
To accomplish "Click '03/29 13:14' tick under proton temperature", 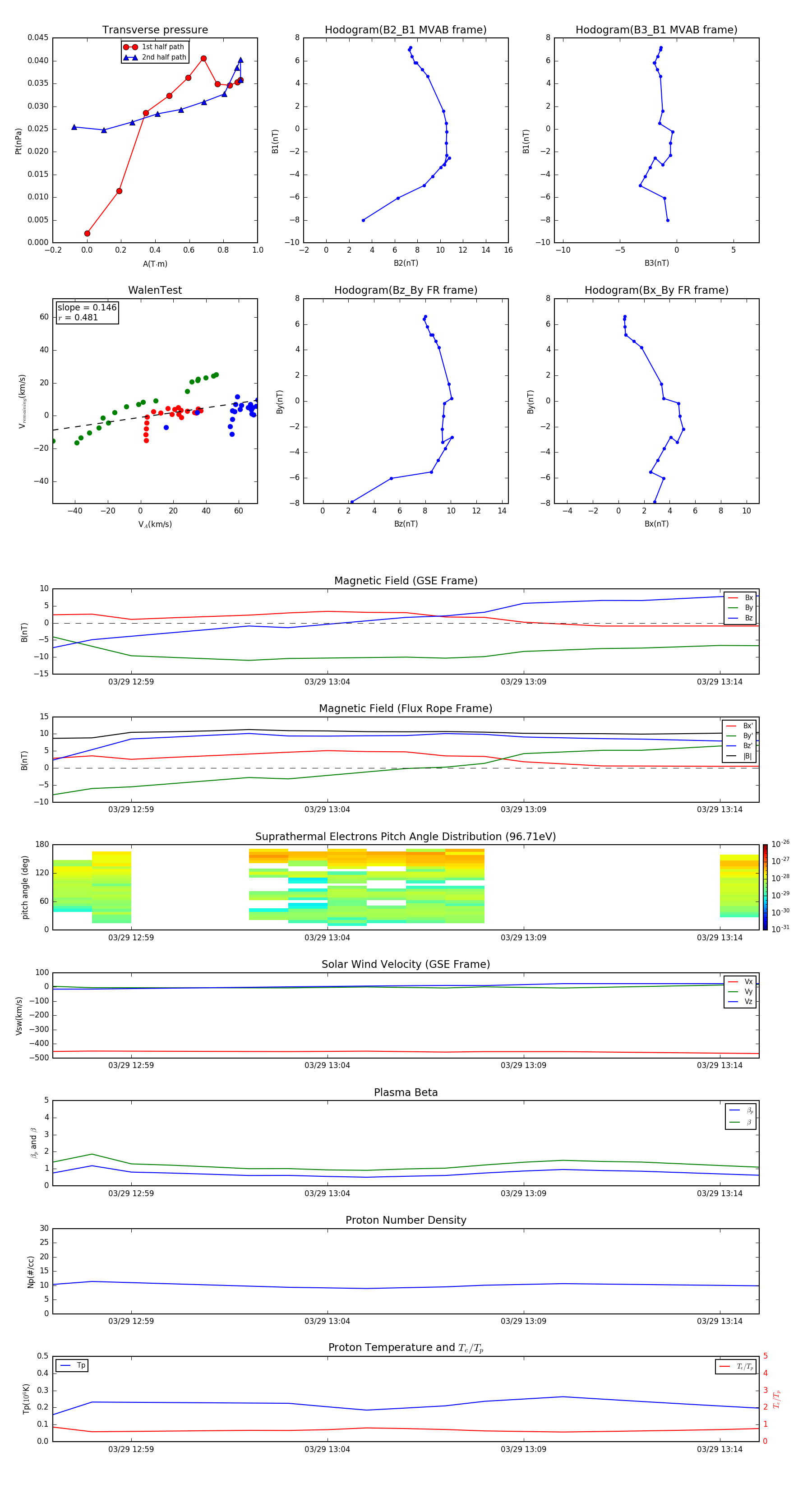I will [x=720, y=1449].
